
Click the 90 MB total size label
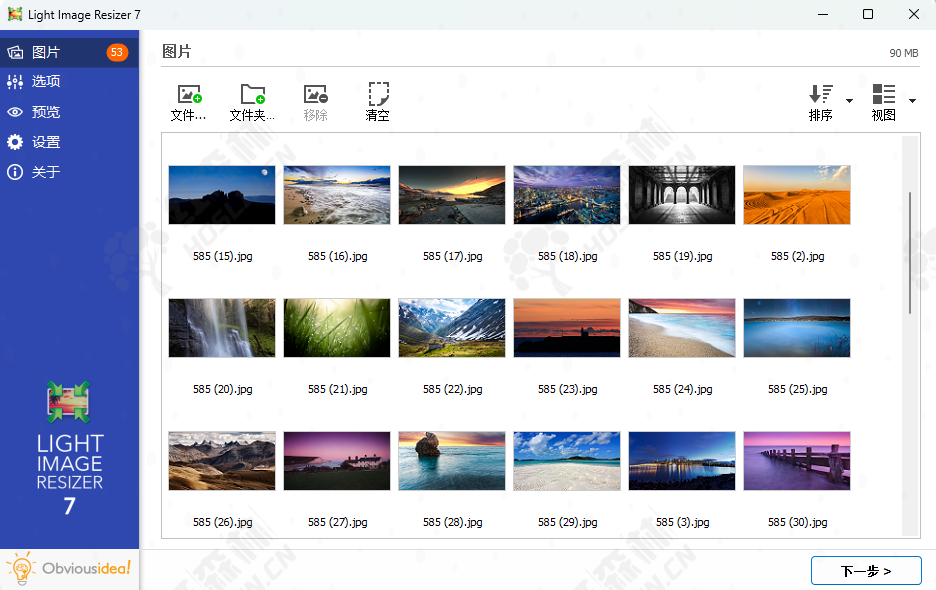[904, 53]
